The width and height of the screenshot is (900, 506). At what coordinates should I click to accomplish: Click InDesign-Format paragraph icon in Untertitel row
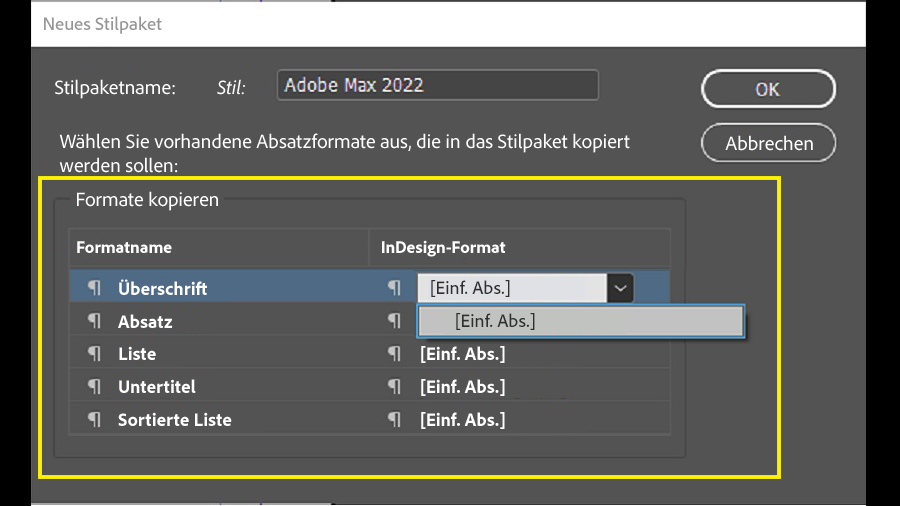(x=394, y=387)
